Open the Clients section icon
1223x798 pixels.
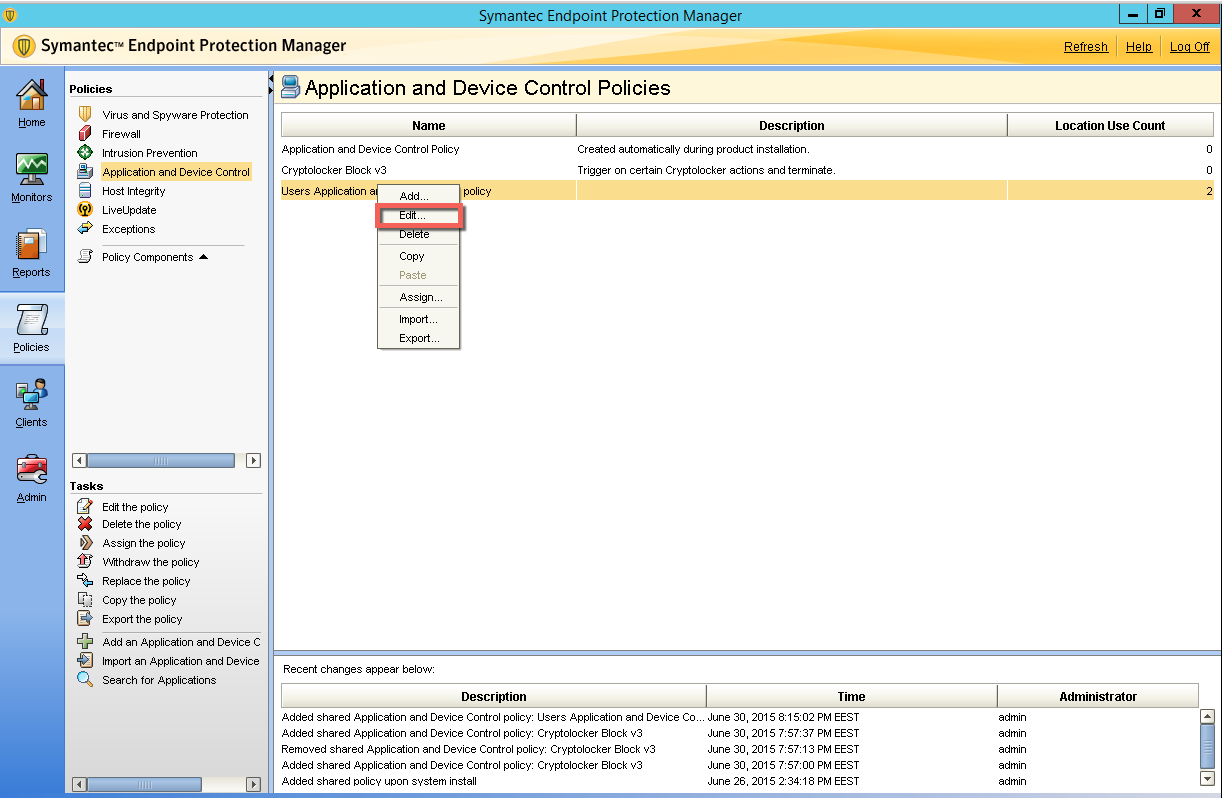pyautogui.click(x=31, y=396)
